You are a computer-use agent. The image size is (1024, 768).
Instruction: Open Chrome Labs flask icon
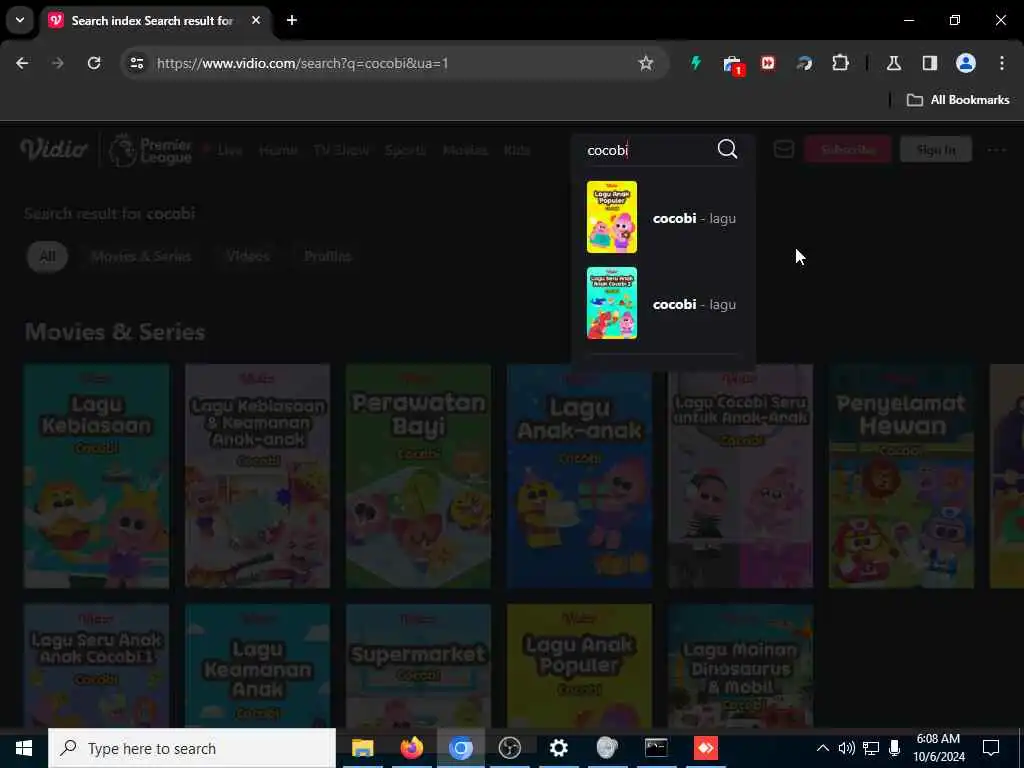(893, 63)
